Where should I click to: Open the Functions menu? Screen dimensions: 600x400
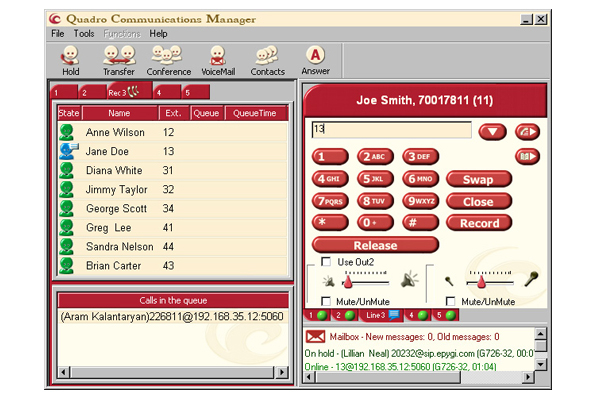pos(122,34)
